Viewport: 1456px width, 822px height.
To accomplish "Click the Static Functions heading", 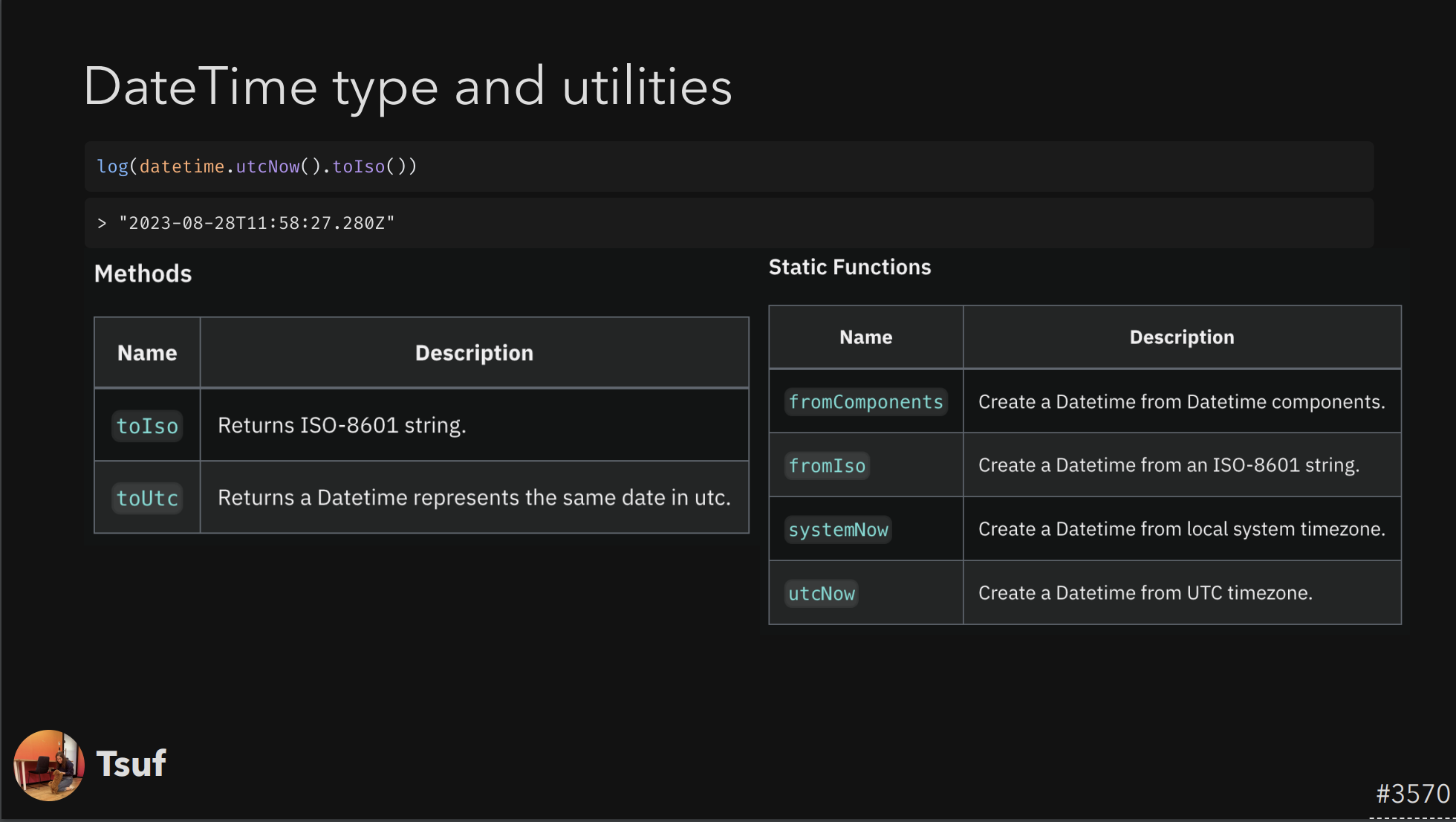I will [849, 267].
